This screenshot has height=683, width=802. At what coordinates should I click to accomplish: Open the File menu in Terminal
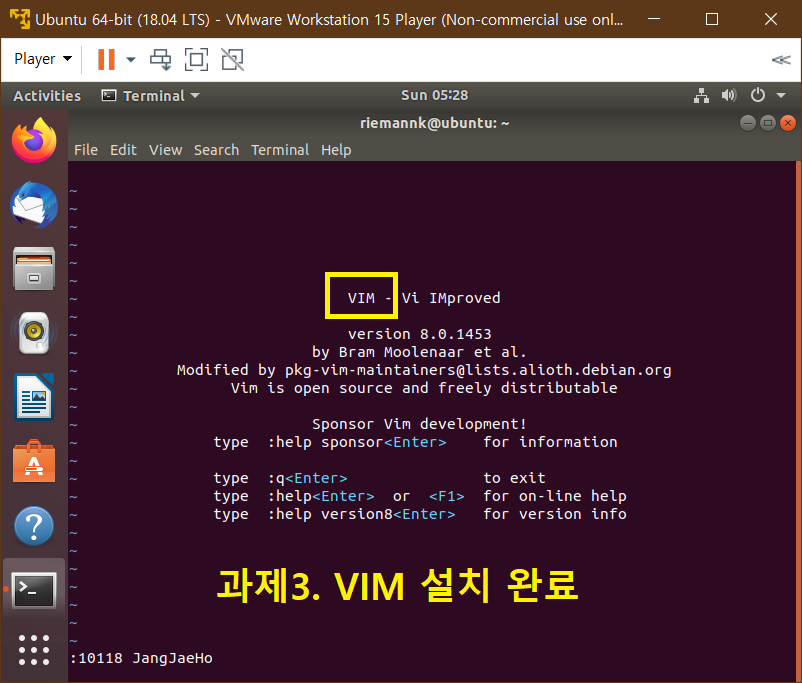click(x=85, y=150)
